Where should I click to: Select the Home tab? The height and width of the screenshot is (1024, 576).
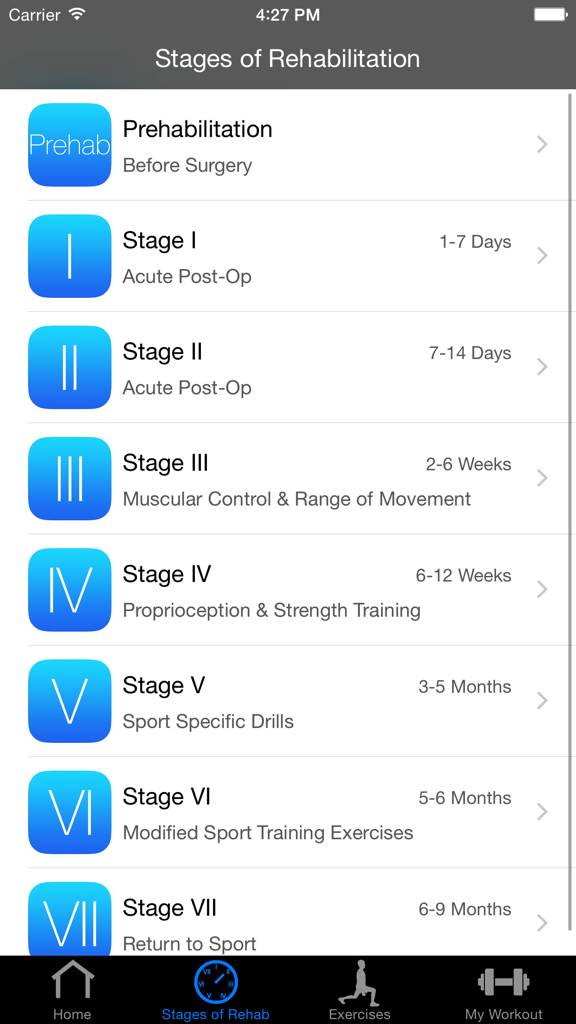point(71,988)
